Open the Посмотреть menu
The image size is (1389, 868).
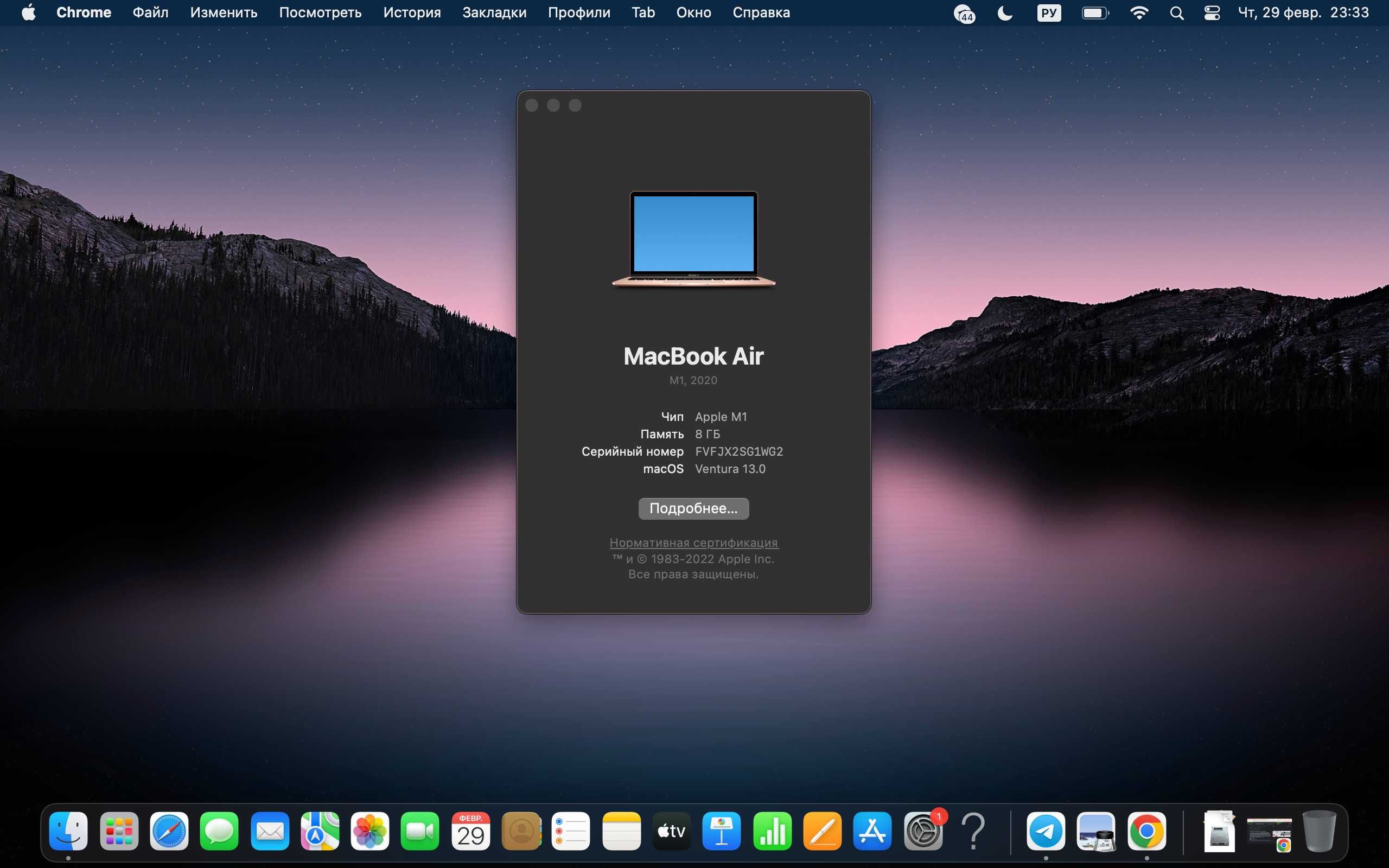(320, 12)
